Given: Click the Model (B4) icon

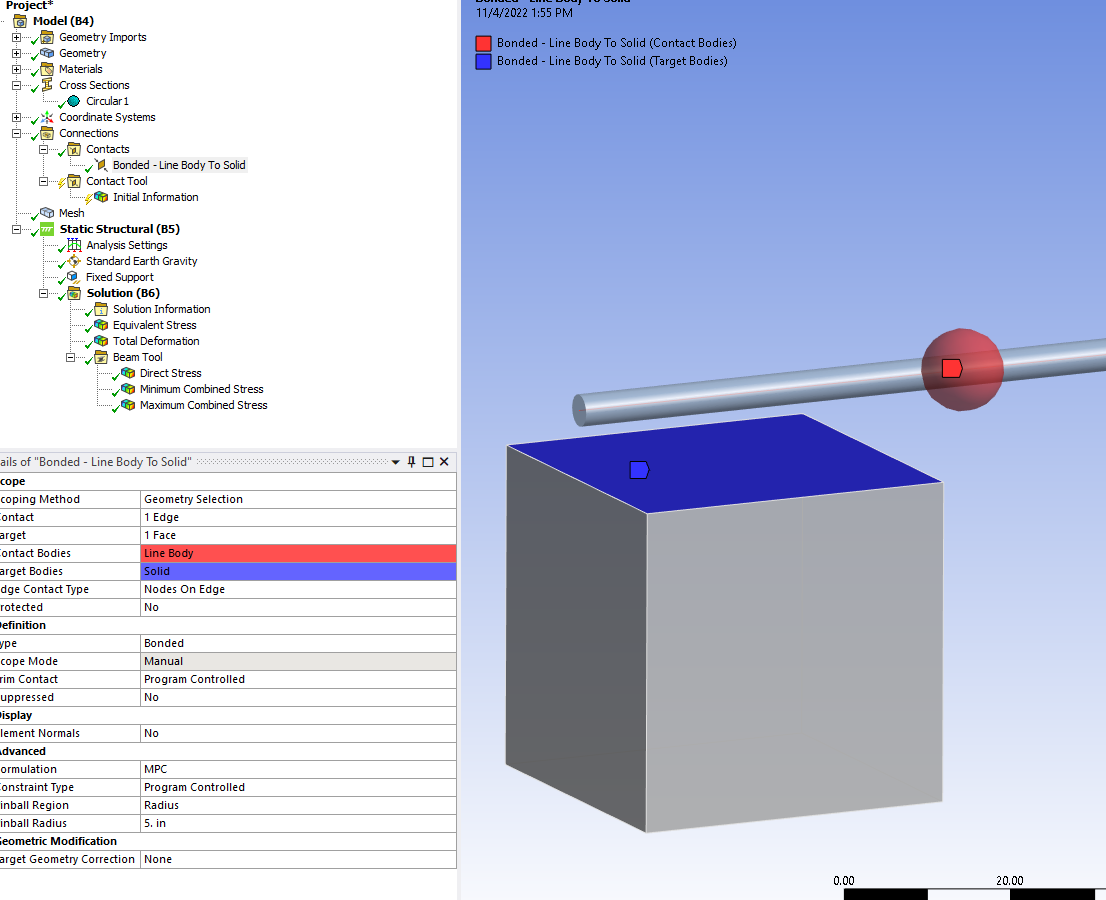Looking at the screenshot, I should click(20, 21).
